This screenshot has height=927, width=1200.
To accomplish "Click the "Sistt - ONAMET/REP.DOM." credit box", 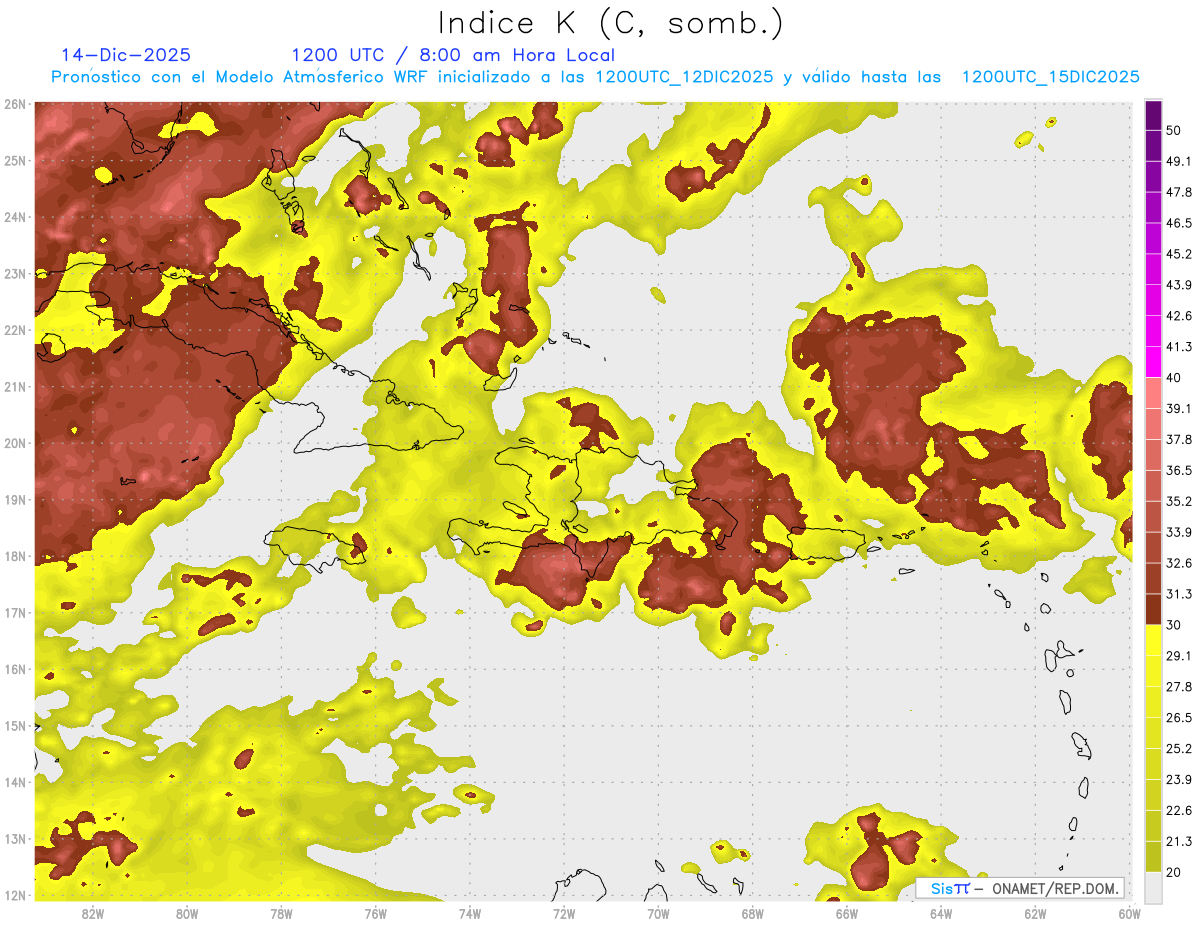I will coord(1020,888).
